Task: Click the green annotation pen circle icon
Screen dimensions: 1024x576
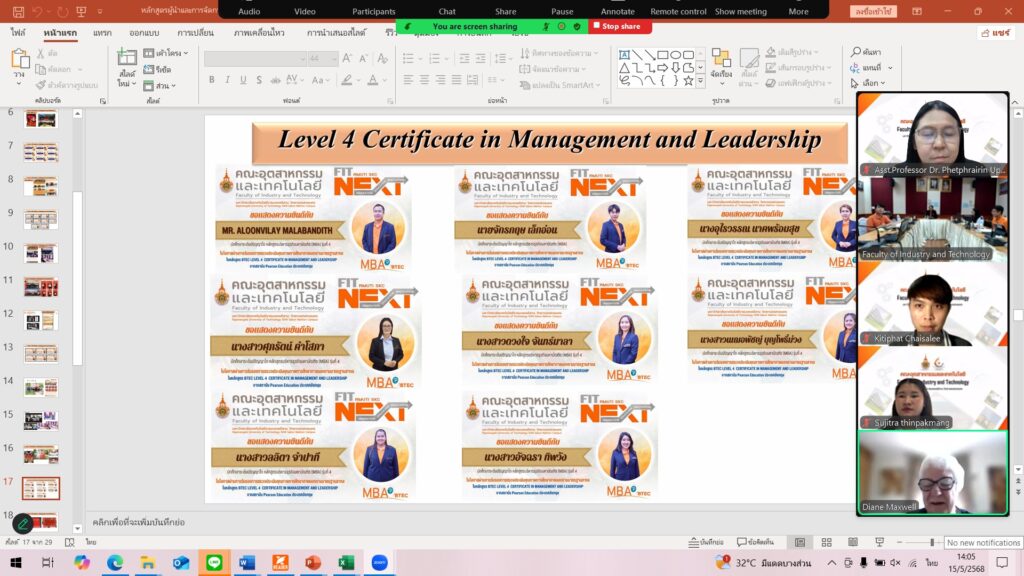Action: tap(22, 523)
